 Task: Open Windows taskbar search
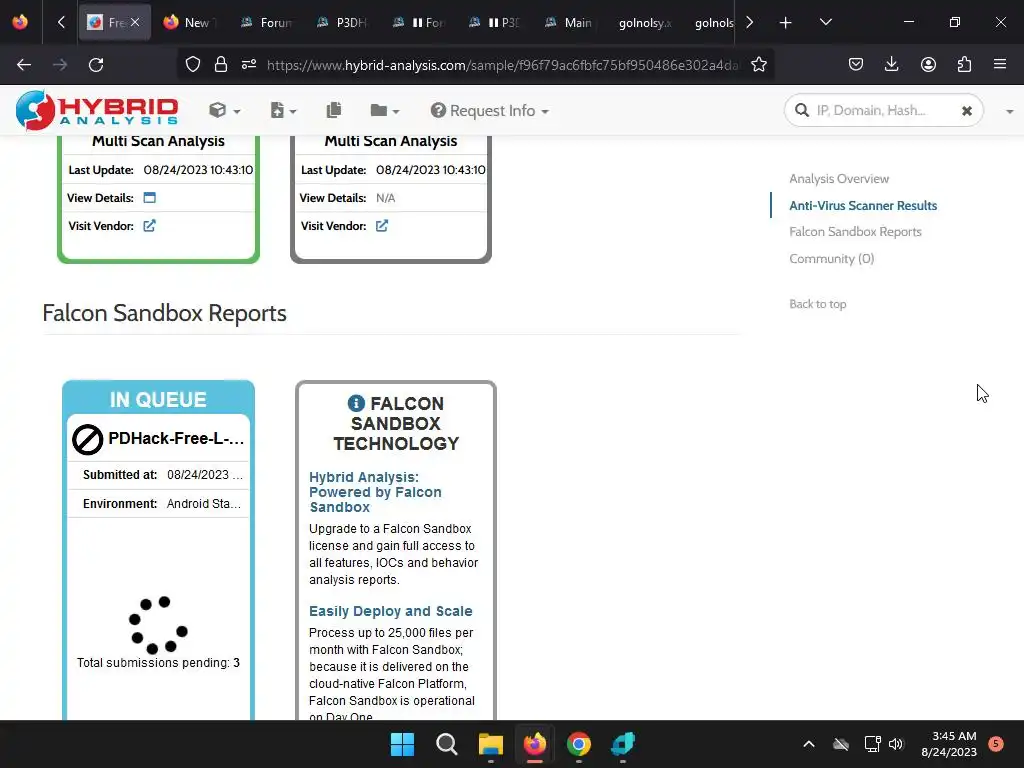(447, 744)
